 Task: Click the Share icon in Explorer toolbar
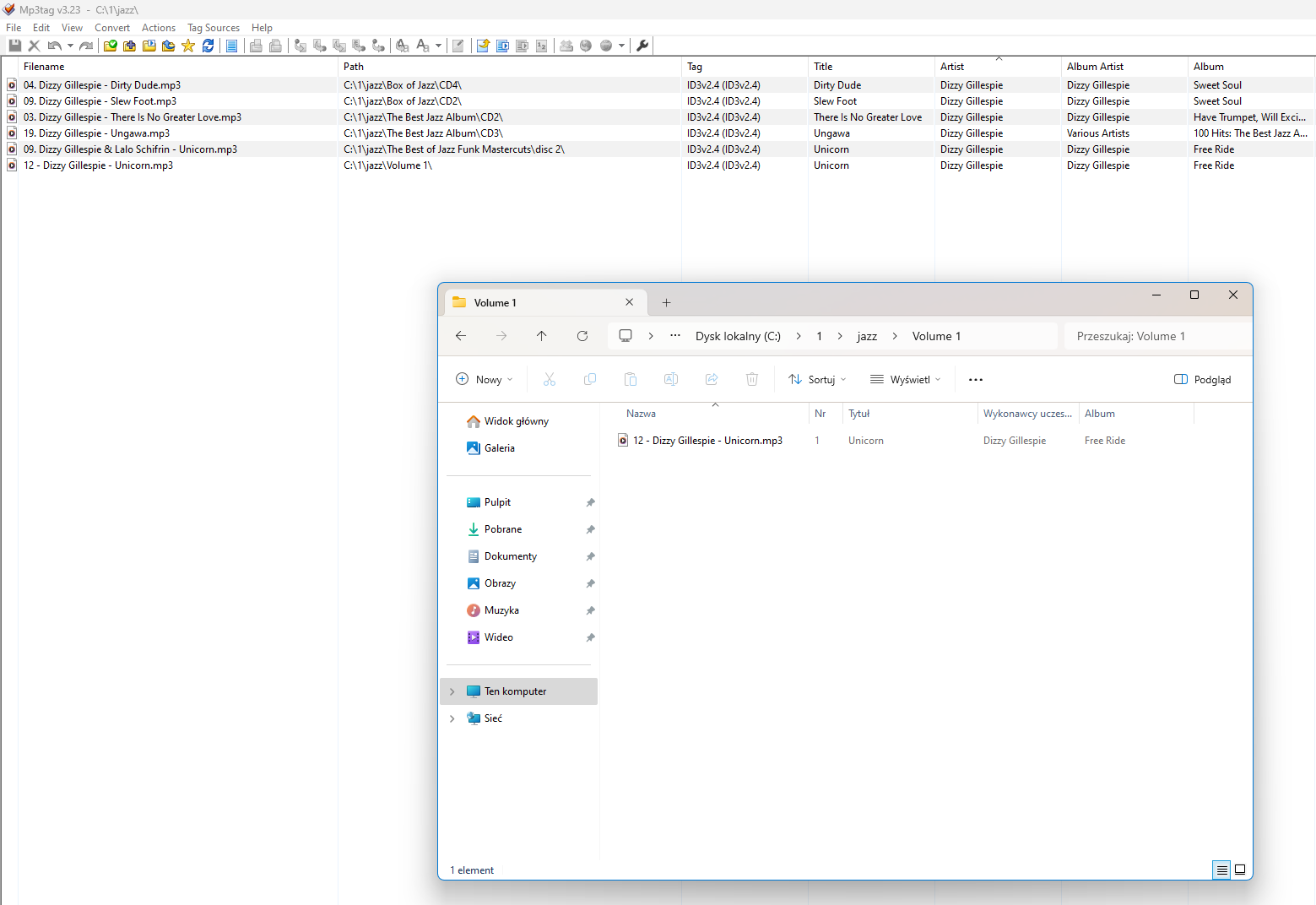point(712,380)
